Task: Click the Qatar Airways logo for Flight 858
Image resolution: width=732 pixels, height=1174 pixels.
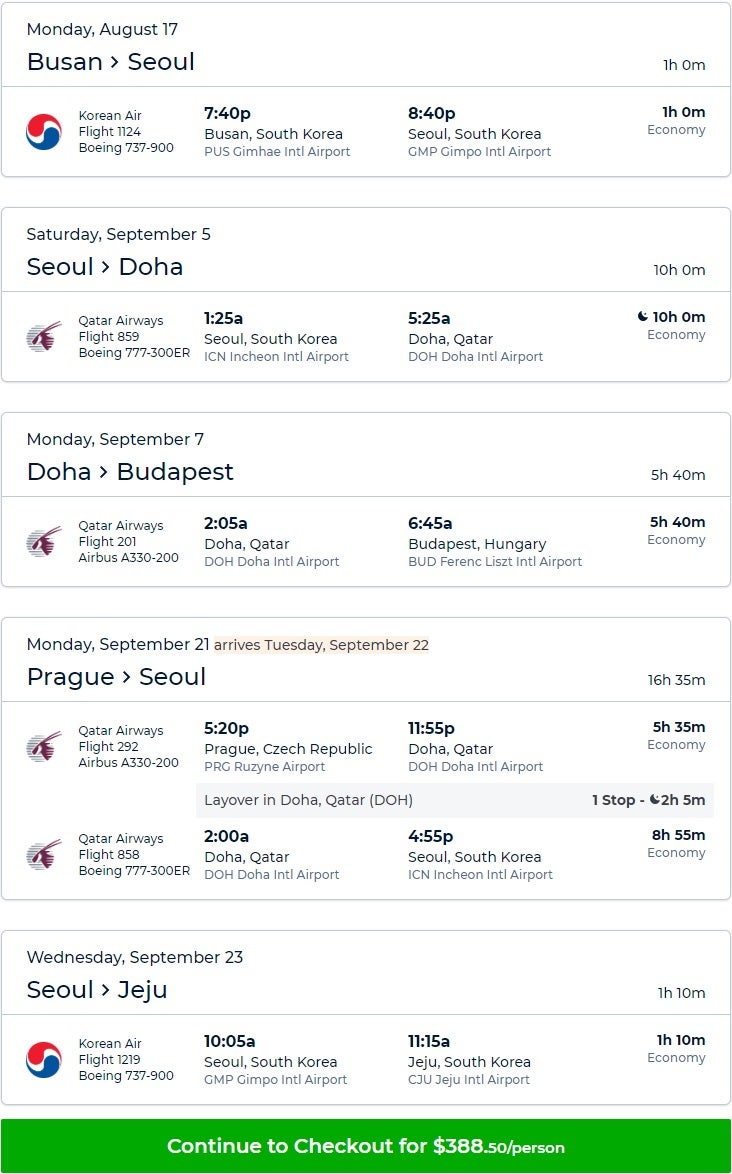Action: (x=44, y=855)
